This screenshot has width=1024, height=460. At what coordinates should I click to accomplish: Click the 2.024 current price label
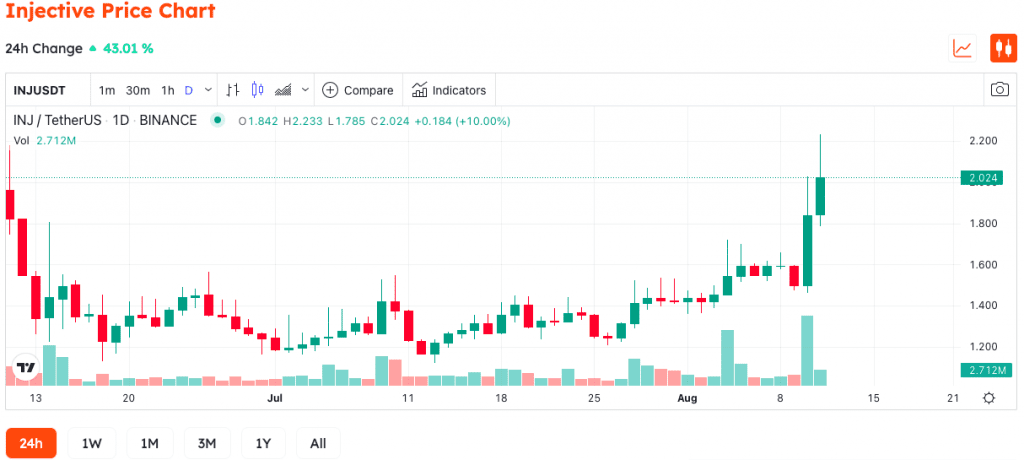982,177
